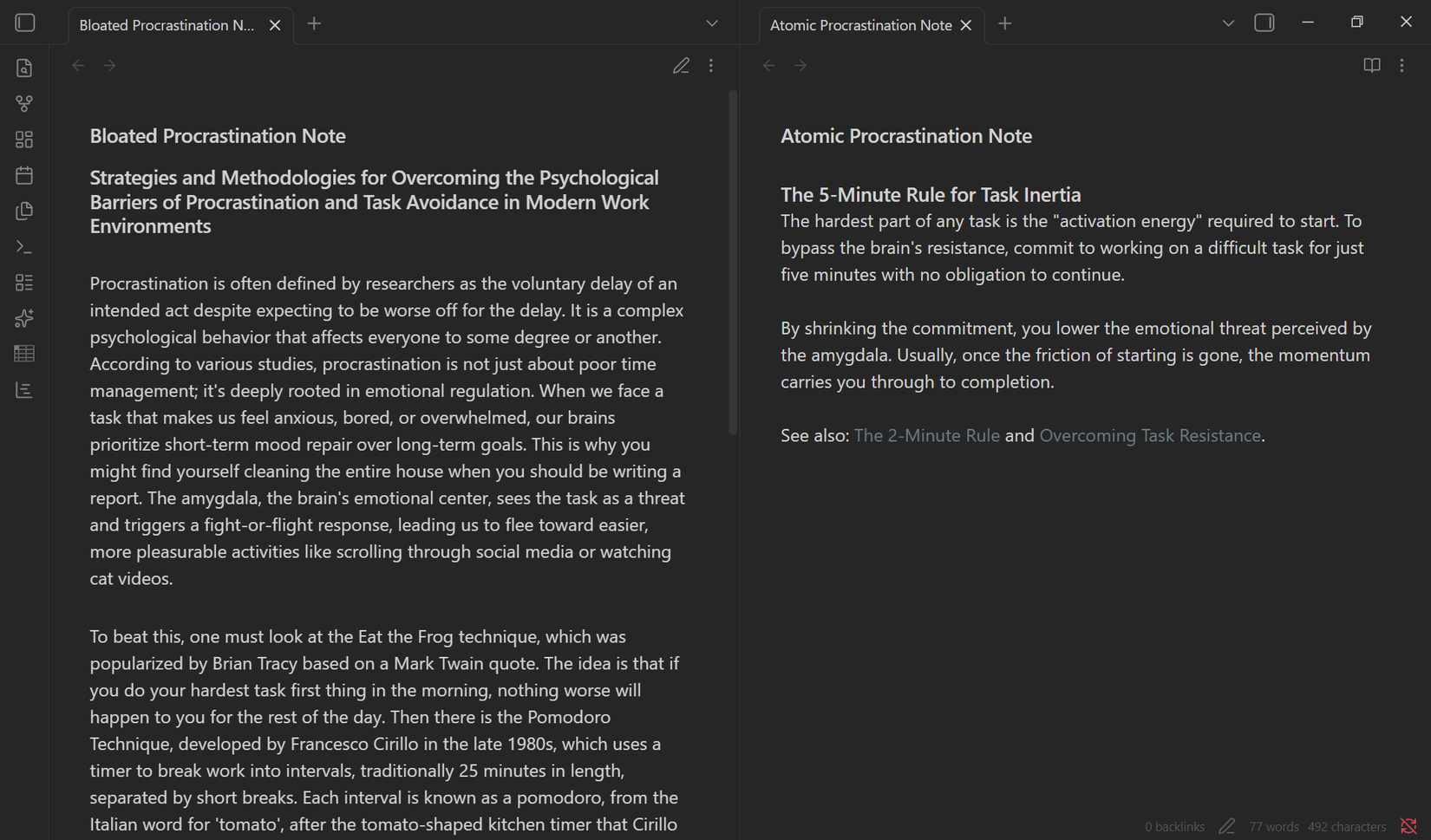
Task: Click the table icon in left ribbon
Action: (x=24, y=354)
